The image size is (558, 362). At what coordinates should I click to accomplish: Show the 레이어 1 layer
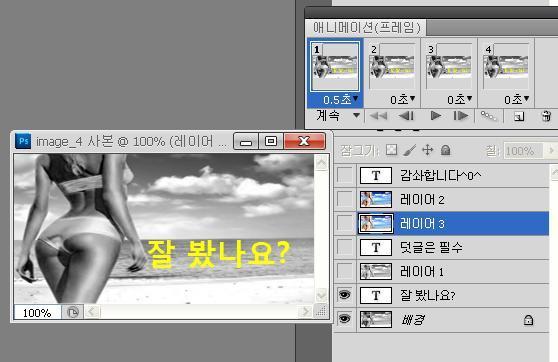[x=344, y=272]
